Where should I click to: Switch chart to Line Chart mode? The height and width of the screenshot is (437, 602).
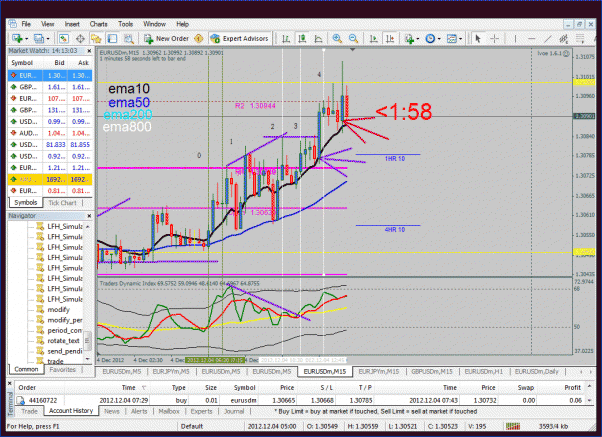coord(318,38)
